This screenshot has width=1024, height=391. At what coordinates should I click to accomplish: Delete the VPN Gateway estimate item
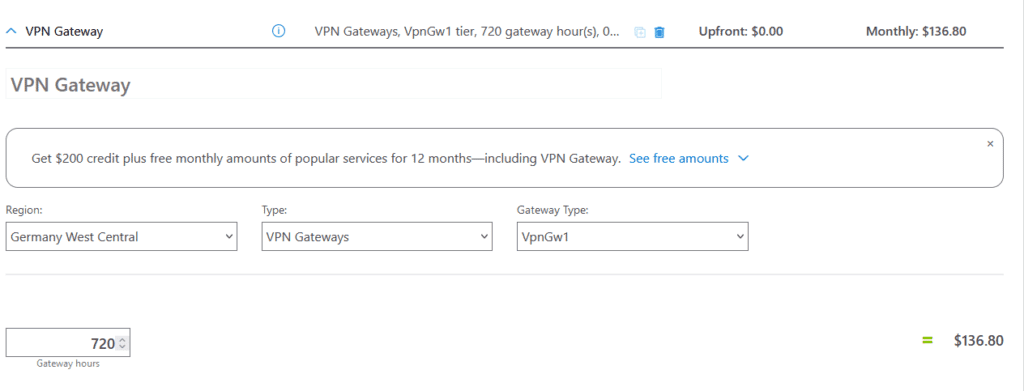click(x=659, y=32)
